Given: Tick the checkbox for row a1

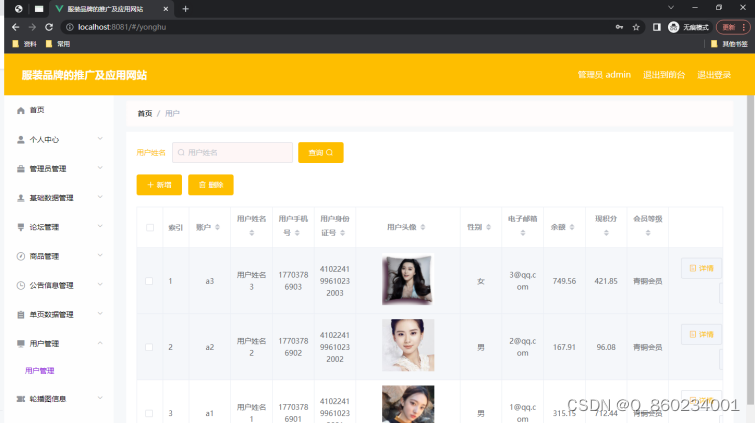Looking at the screenshot, I should point(149,413).
